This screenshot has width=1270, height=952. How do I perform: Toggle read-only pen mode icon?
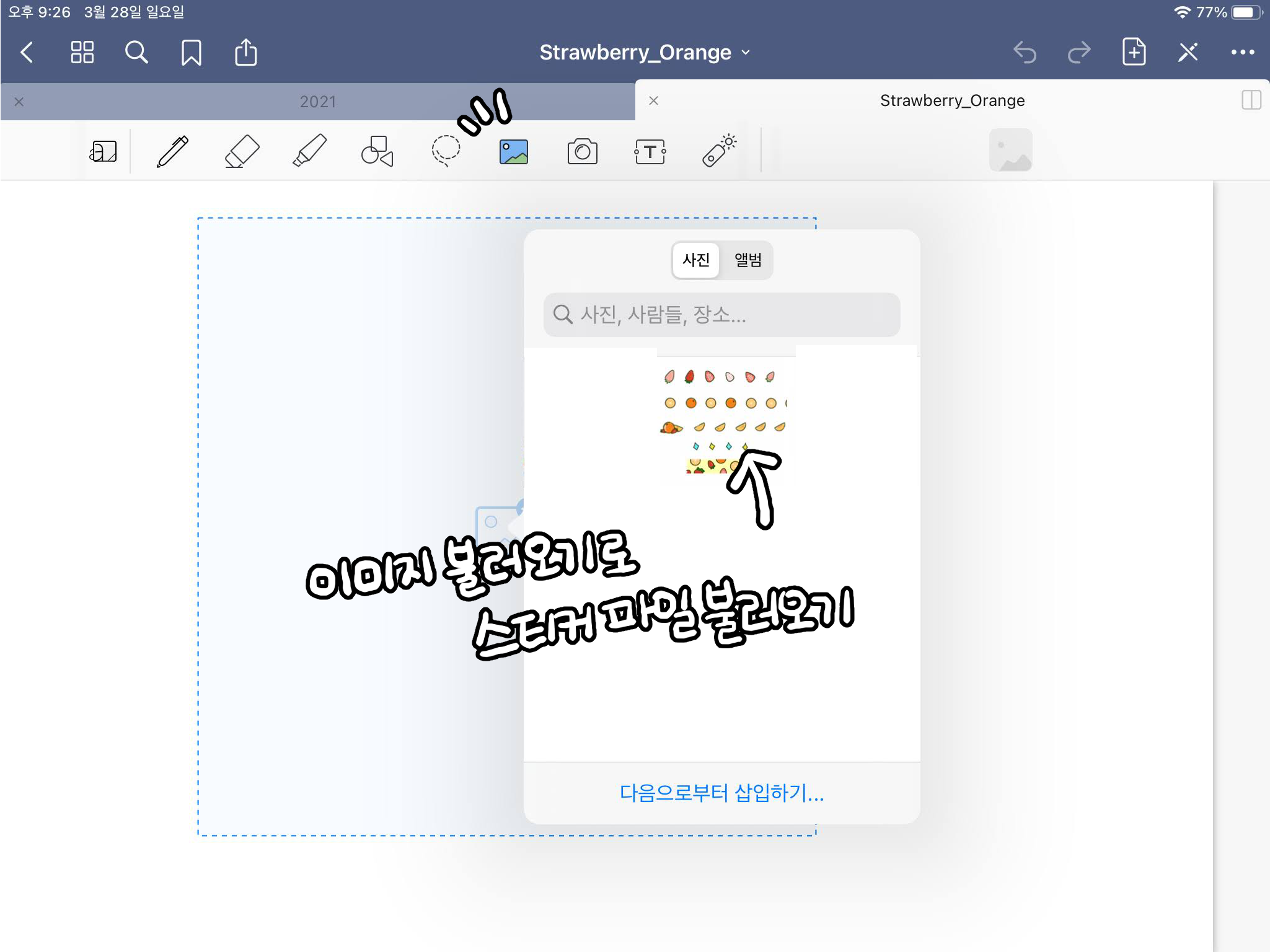tap(1188, 52)
